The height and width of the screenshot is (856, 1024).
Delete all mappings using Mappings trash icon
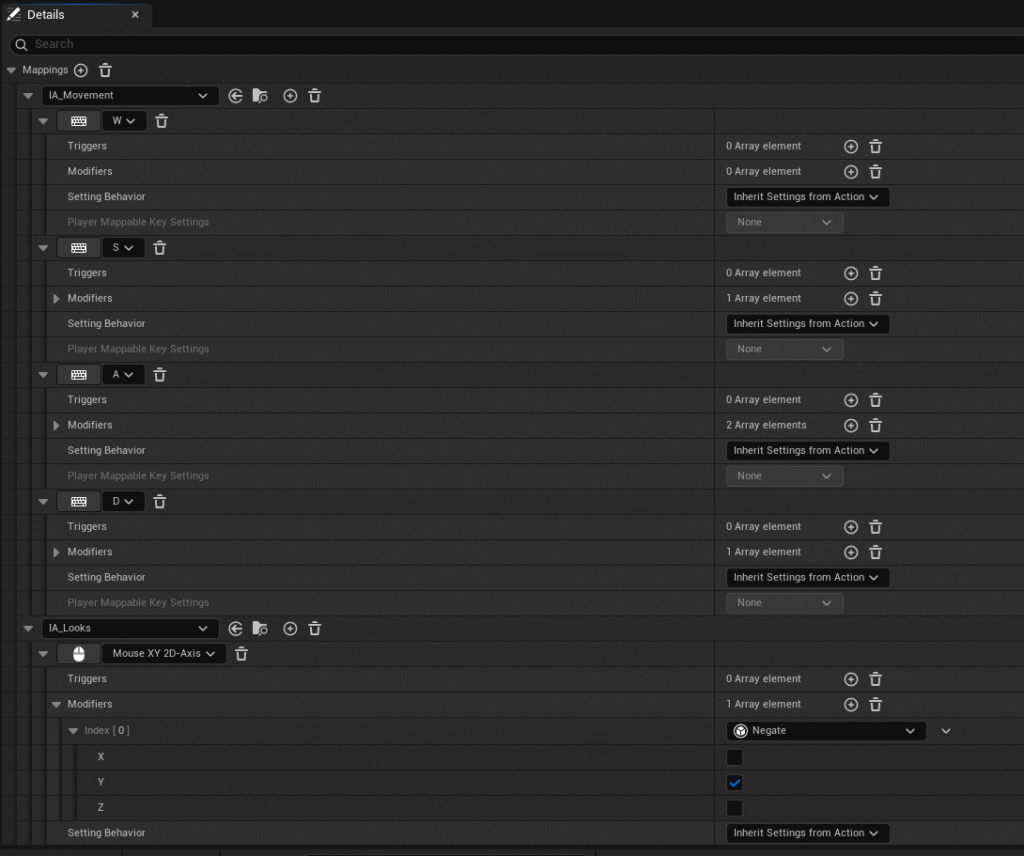pos(105,70)
